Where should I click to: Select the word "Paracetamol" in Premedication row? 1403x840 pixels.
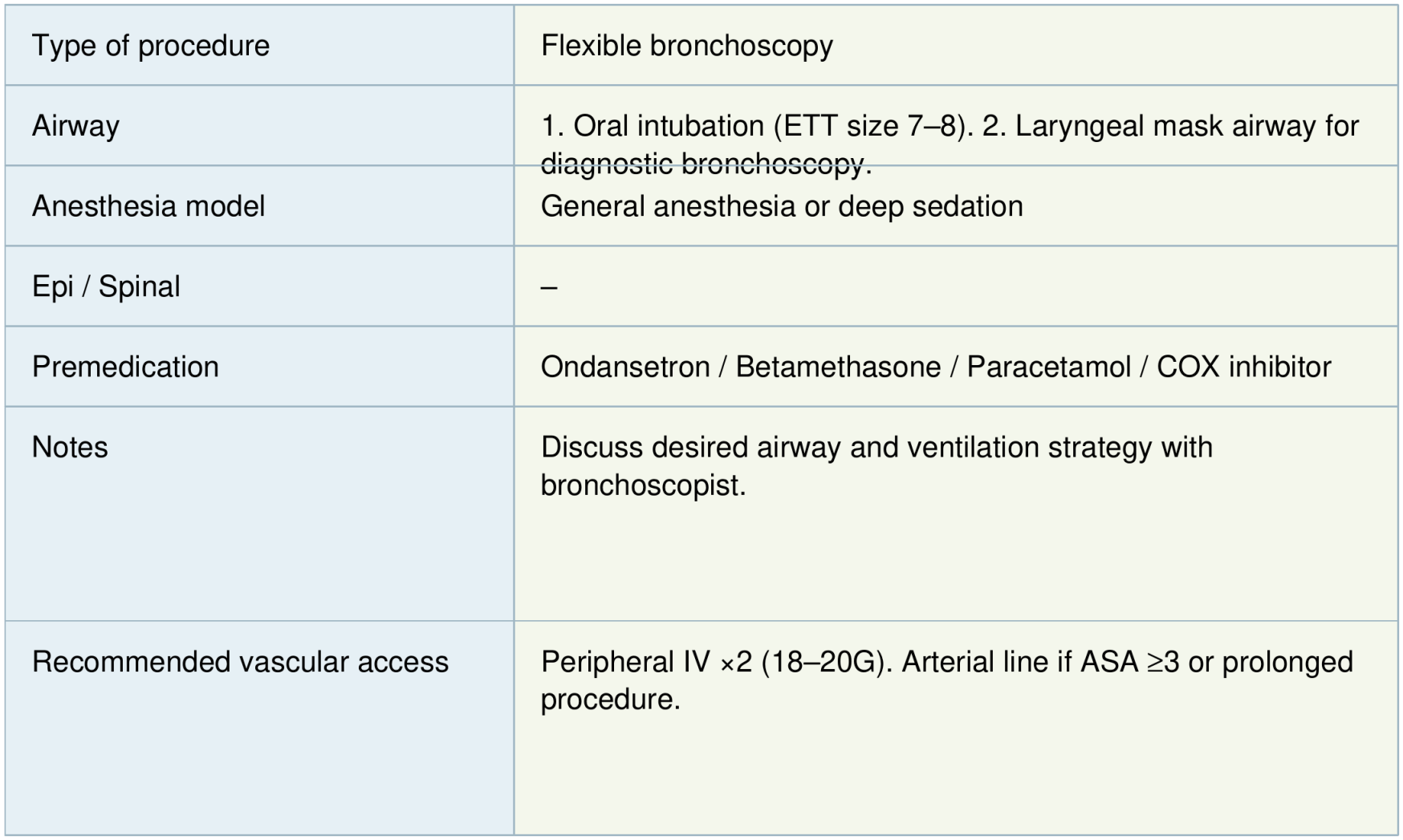pyautogui.click(x=1048, y=367)
